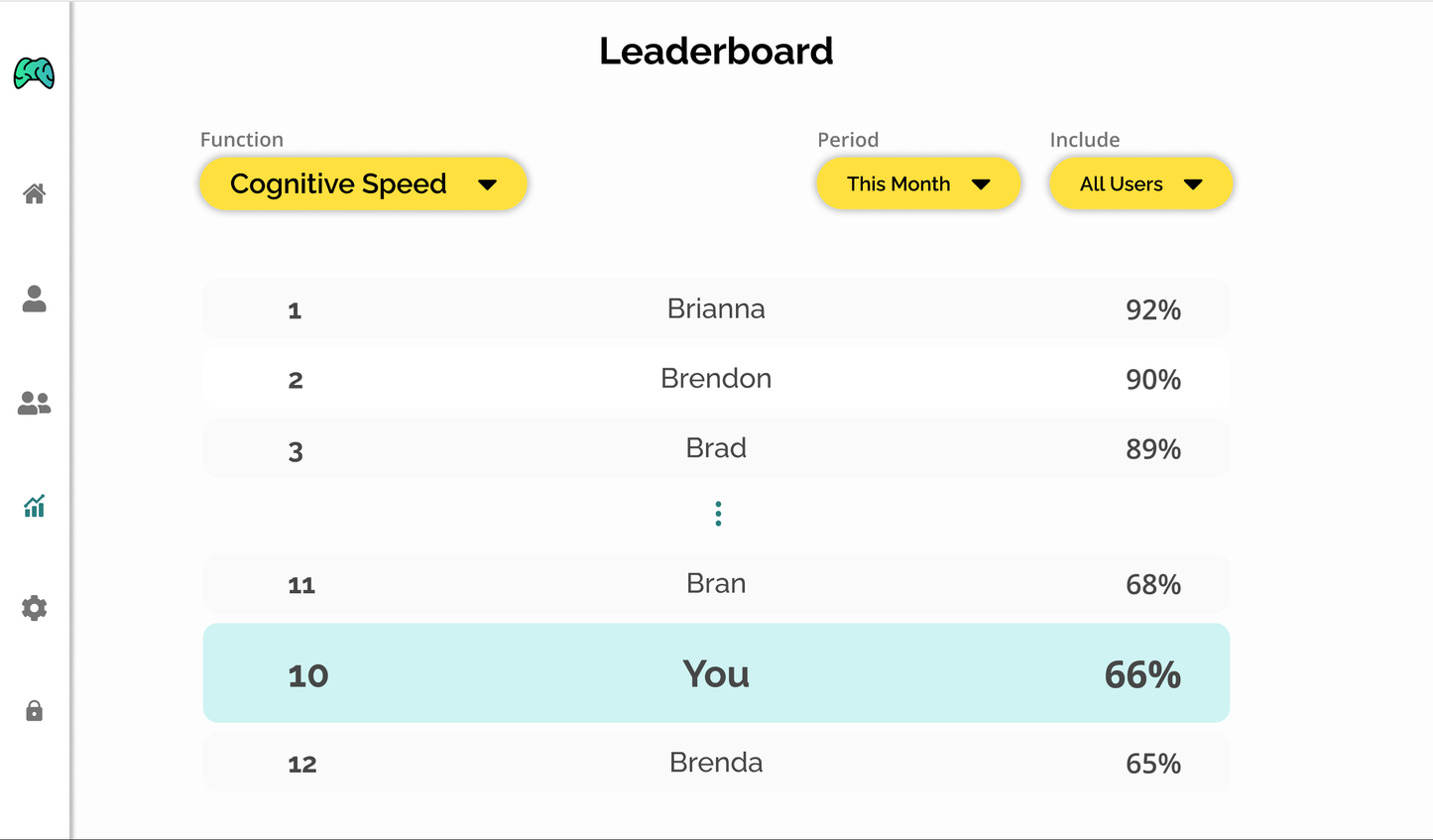Open the All Users include dropdown

coord(1140,184)
